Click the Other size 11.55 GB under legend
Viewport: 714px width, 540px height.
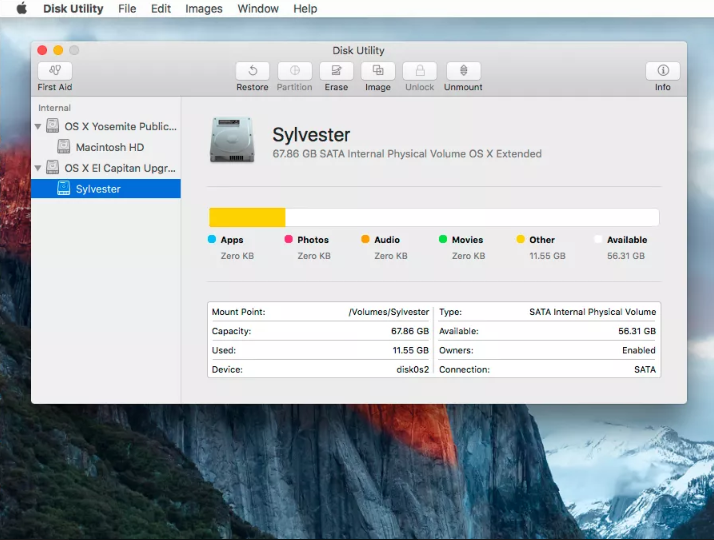(547, 256)
